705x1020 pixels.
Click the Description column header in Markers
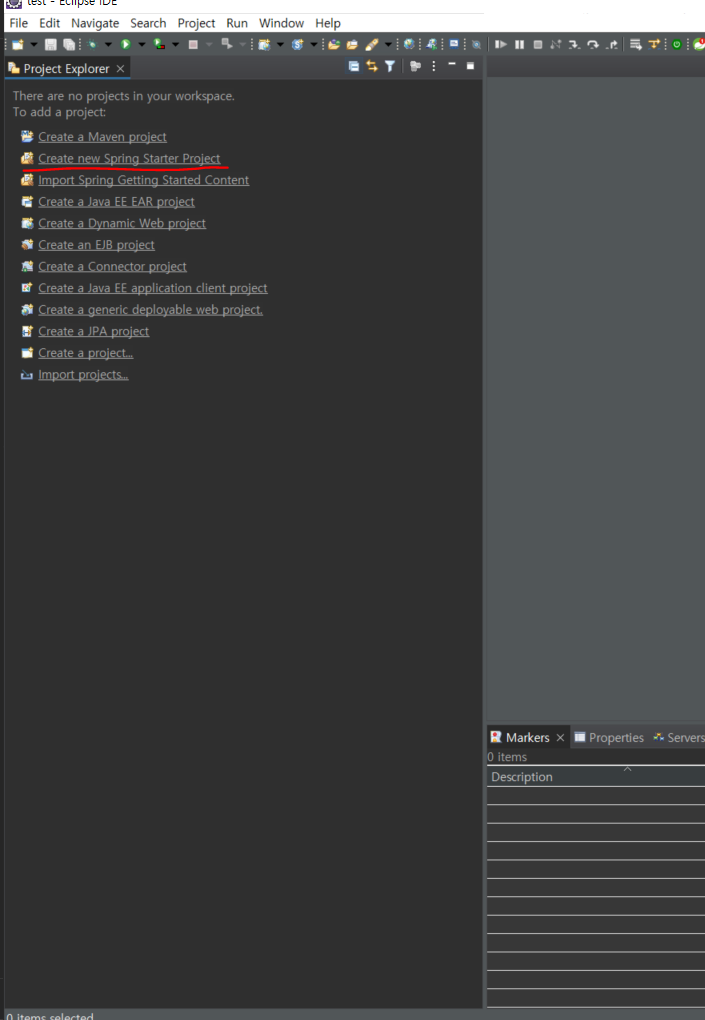[596, 777]
